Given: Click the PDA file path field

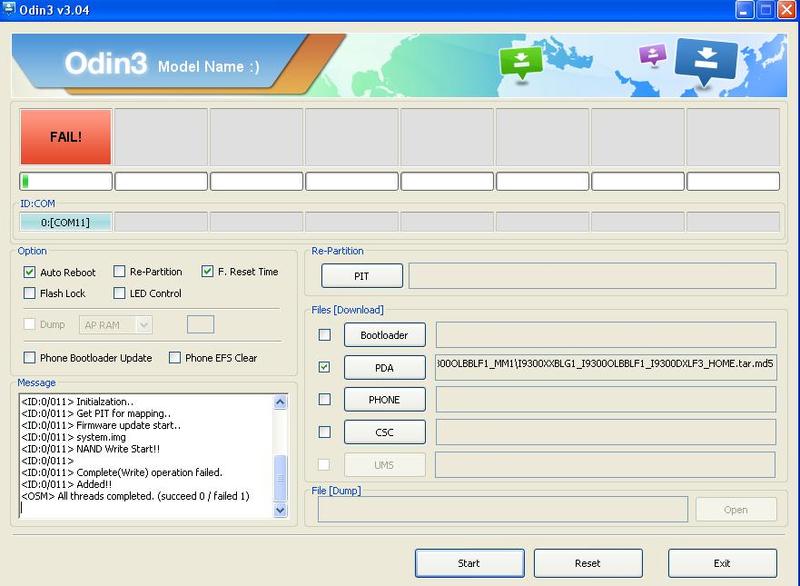Looking at the screenshot, I should tap(606, 367).
